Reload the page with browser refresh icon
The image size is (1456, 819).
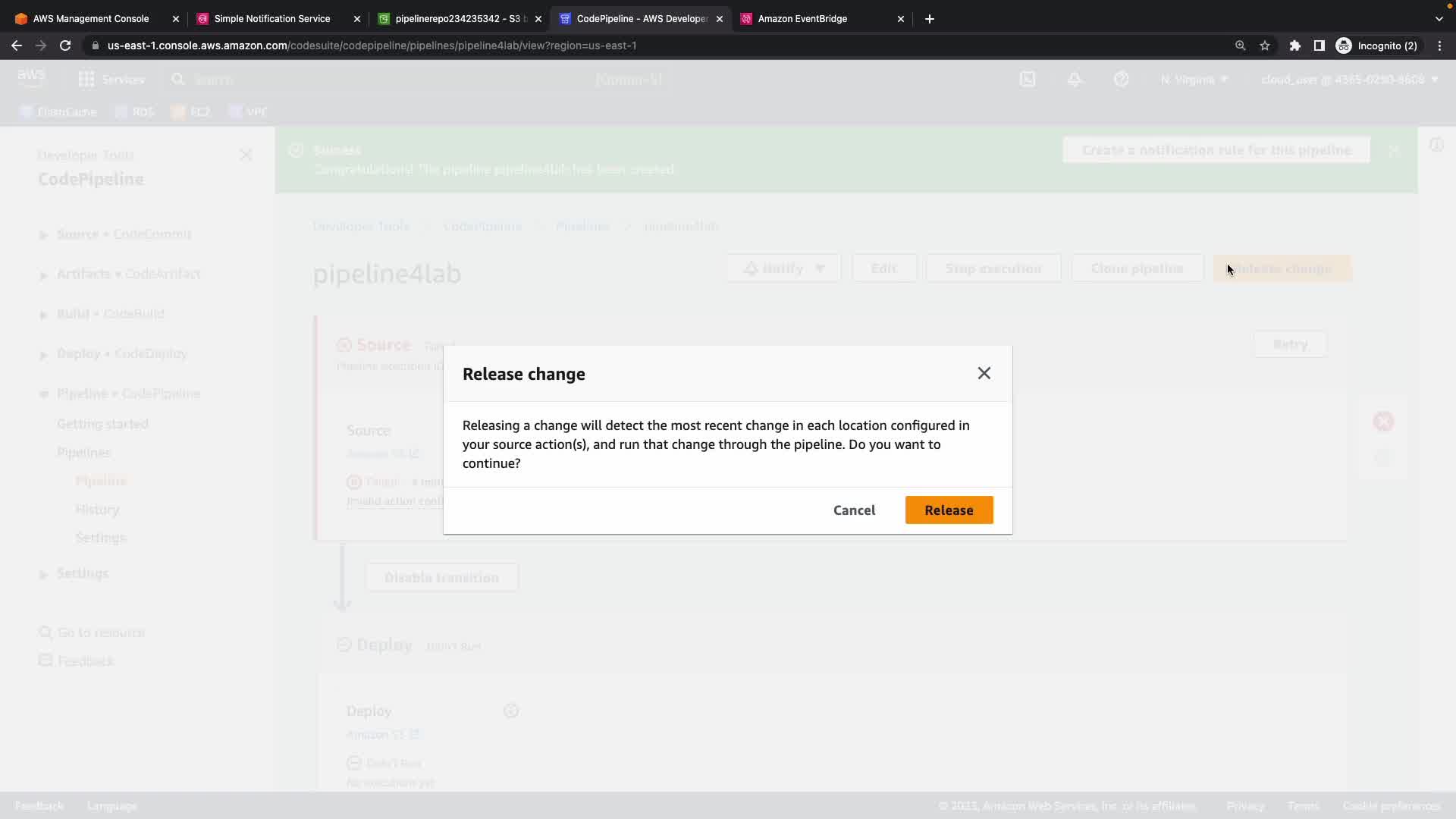coord(65,45)
